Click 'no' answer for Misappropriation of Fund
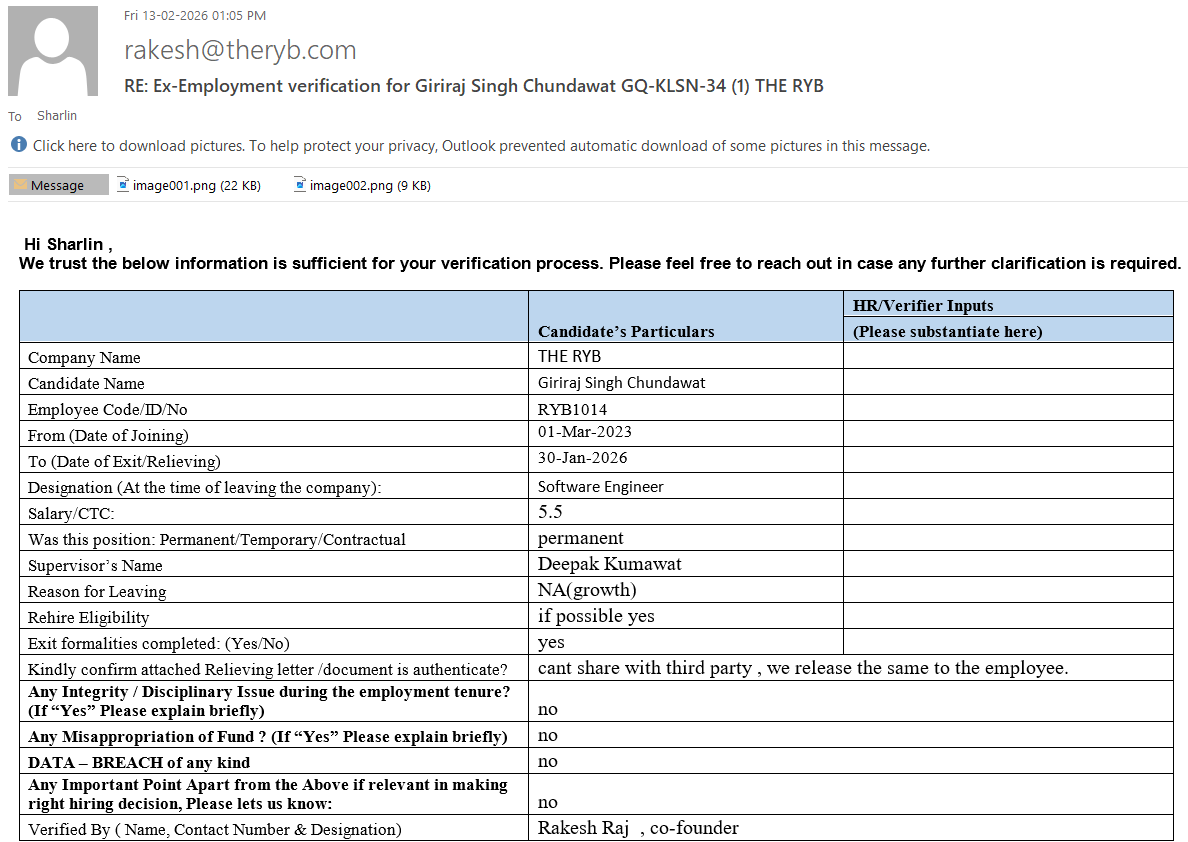The width and height of the screenshot is (1188, 842). 547,735
